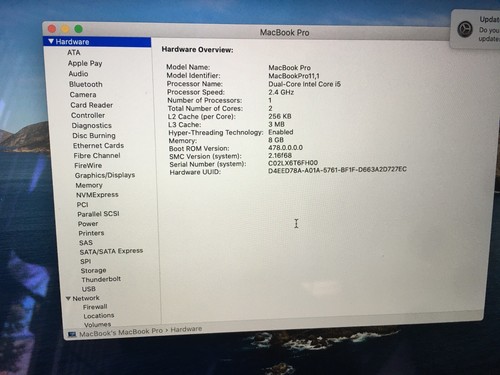Open Ethernet Cards section
Screen dimensions: 500x375
pyautogui.click(x=98, y=146)
